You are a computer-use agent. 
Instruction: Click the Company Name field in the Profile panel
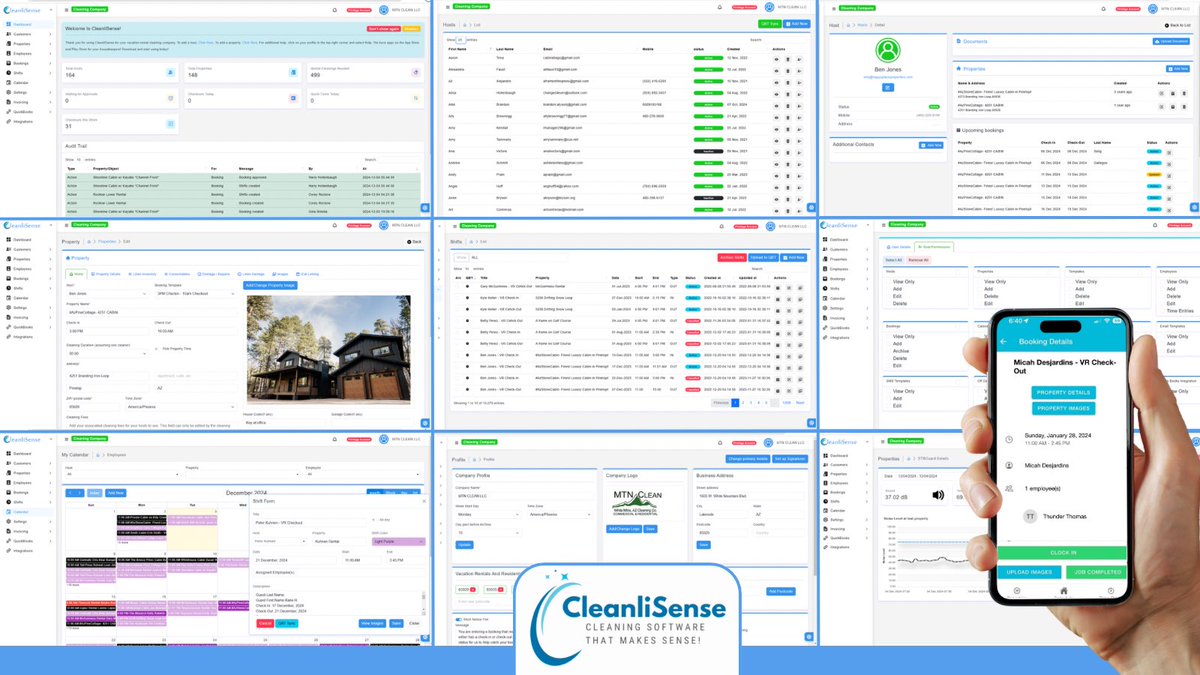point(524,496)
